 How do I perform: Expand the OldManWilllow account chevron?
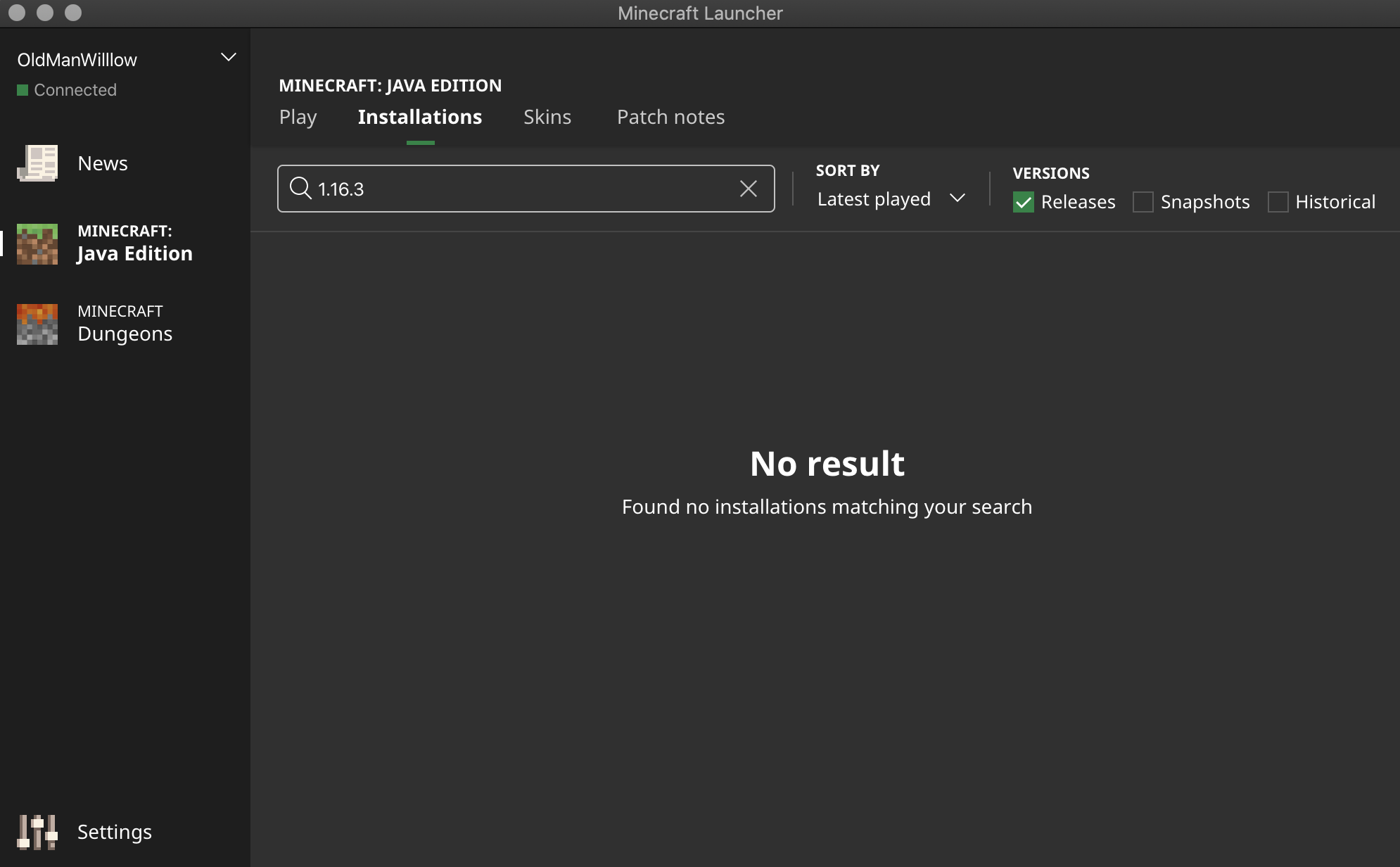tap(229, 58)
